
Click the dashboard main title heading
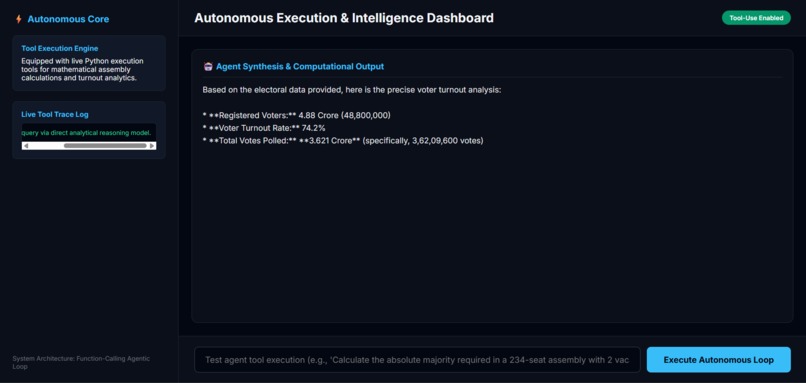[344, 18]
